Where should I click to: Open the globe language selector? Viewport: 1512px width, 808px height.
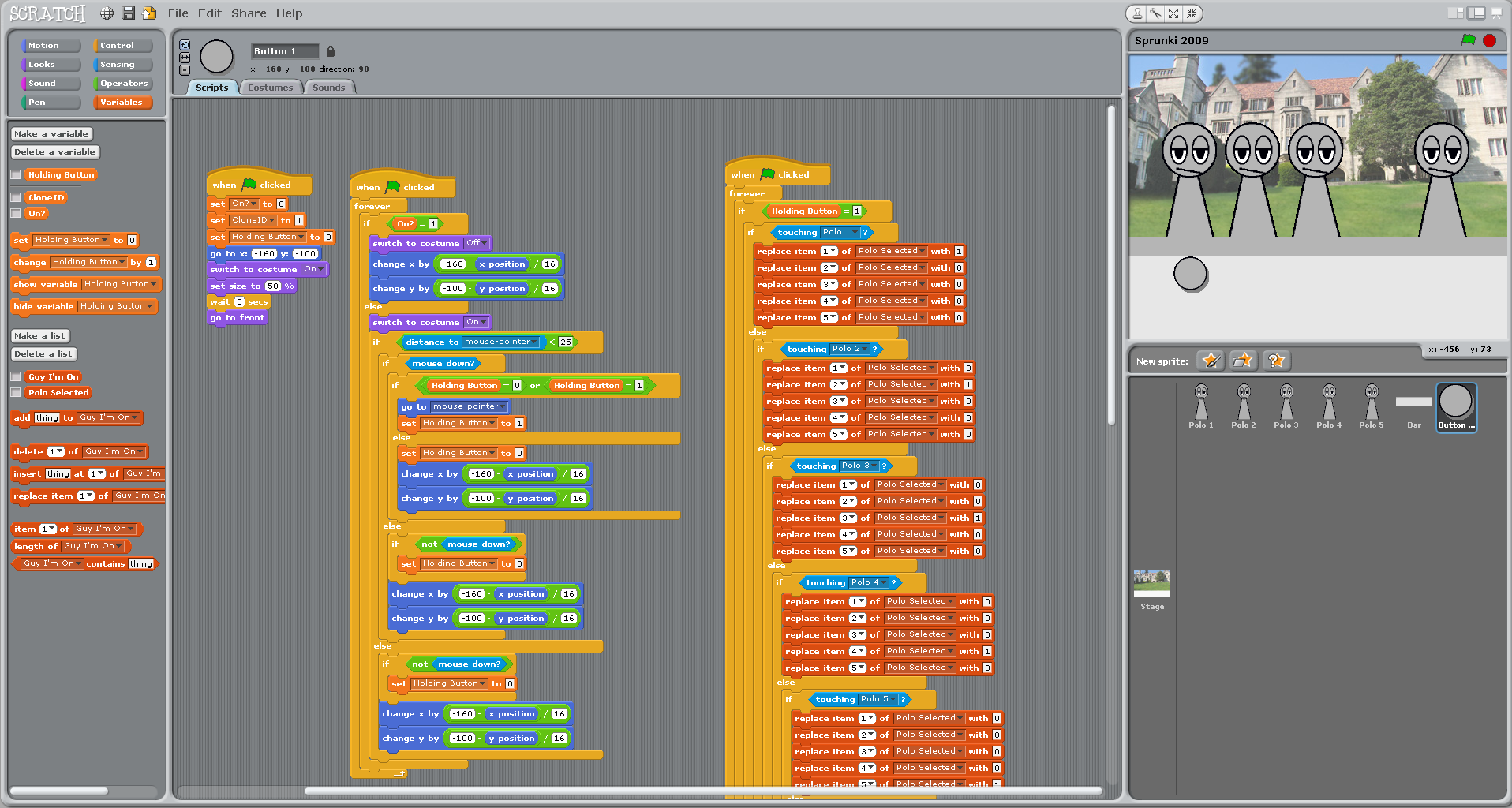(x=107, y=13)
